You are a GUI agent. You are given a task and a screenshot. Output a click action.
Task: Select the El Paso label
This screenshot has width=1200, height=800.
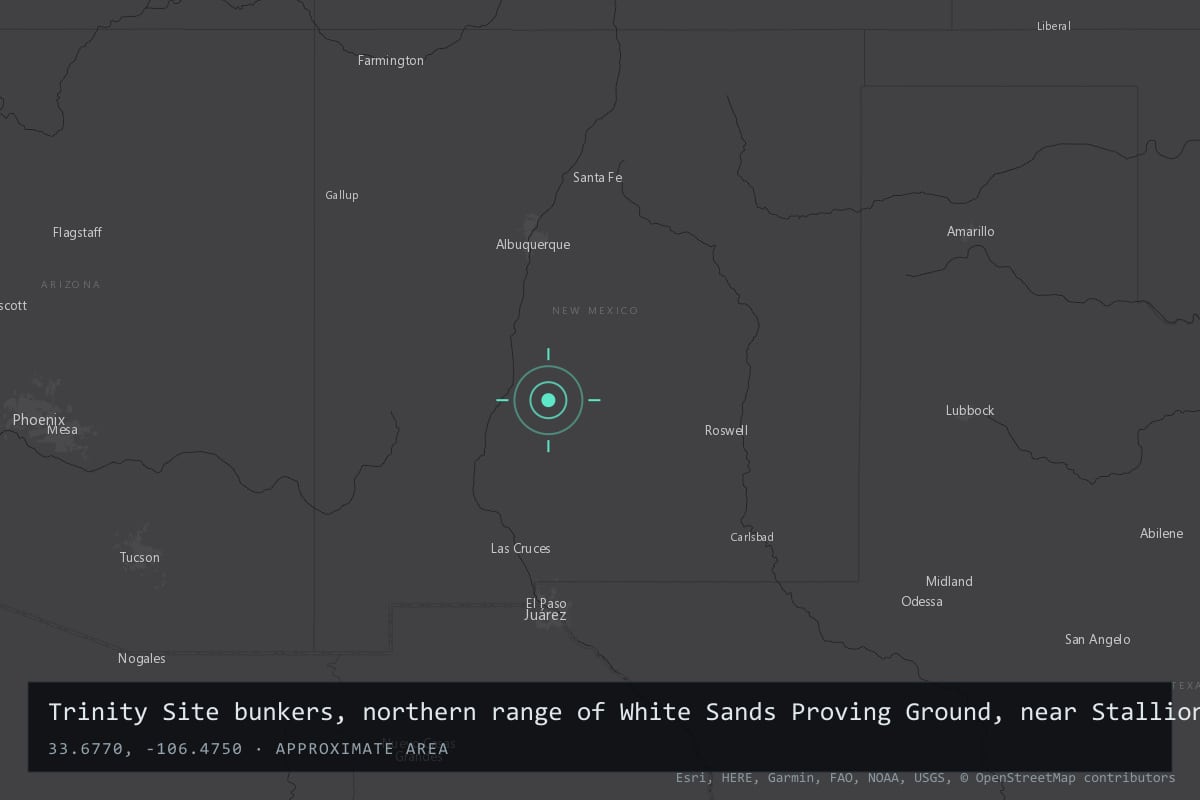[x=546, y=603]
